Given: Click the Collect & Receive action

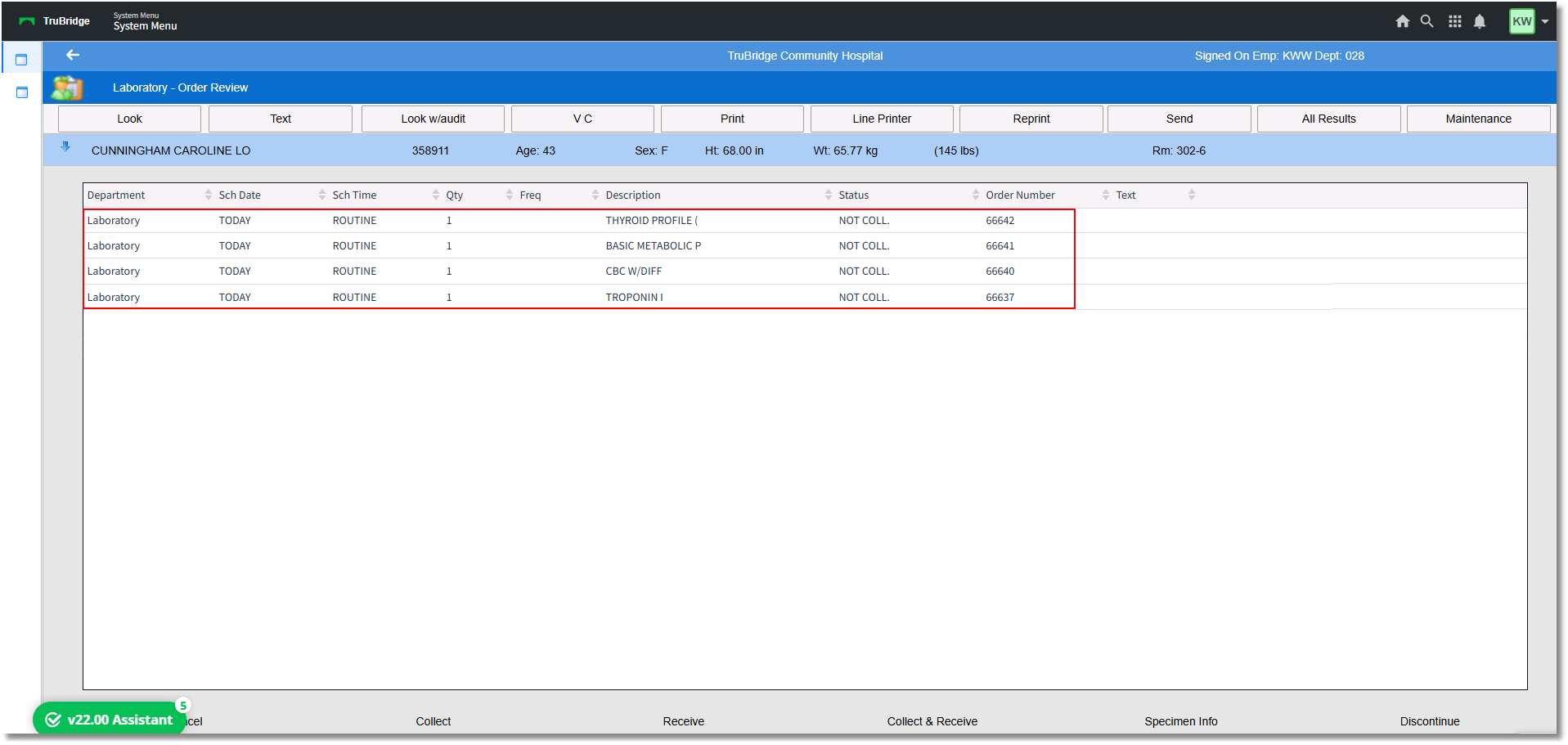Looking at the screenshot, I should 932,721.
